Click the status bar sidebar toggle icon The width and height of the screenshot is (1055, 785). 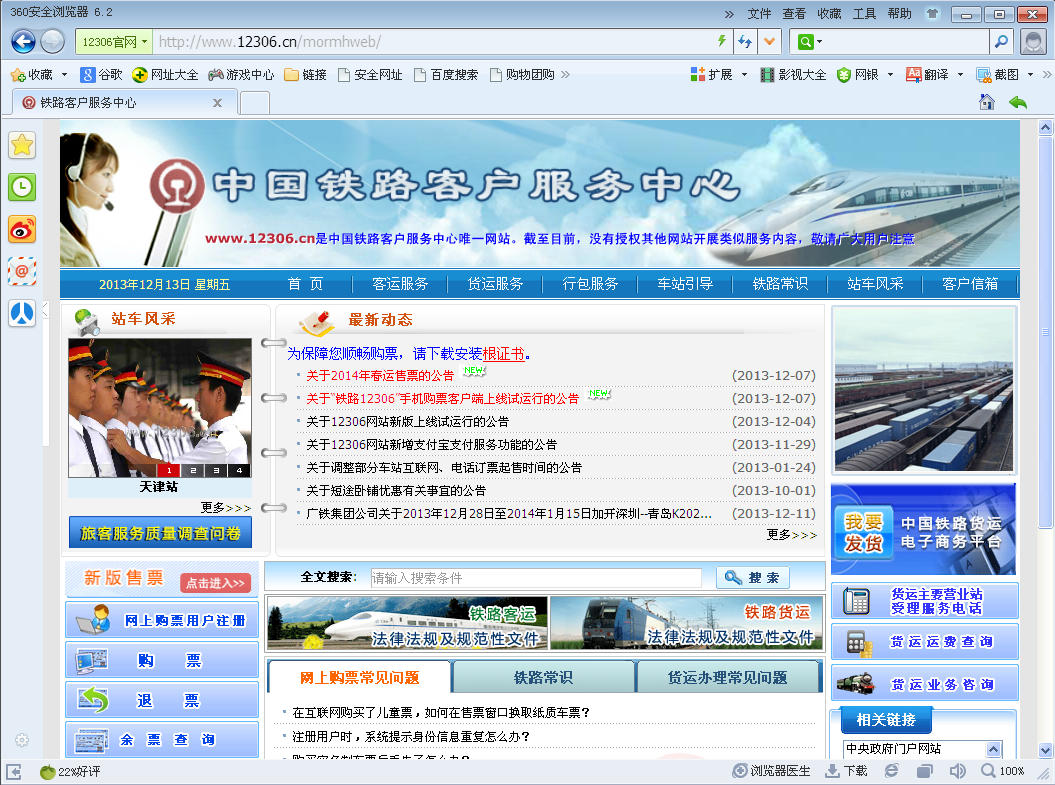[13, 772]
